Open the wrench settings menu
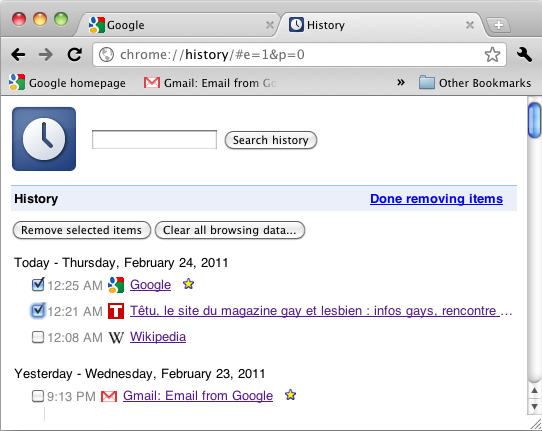The image size is (542, 431). tap(524, 55)
